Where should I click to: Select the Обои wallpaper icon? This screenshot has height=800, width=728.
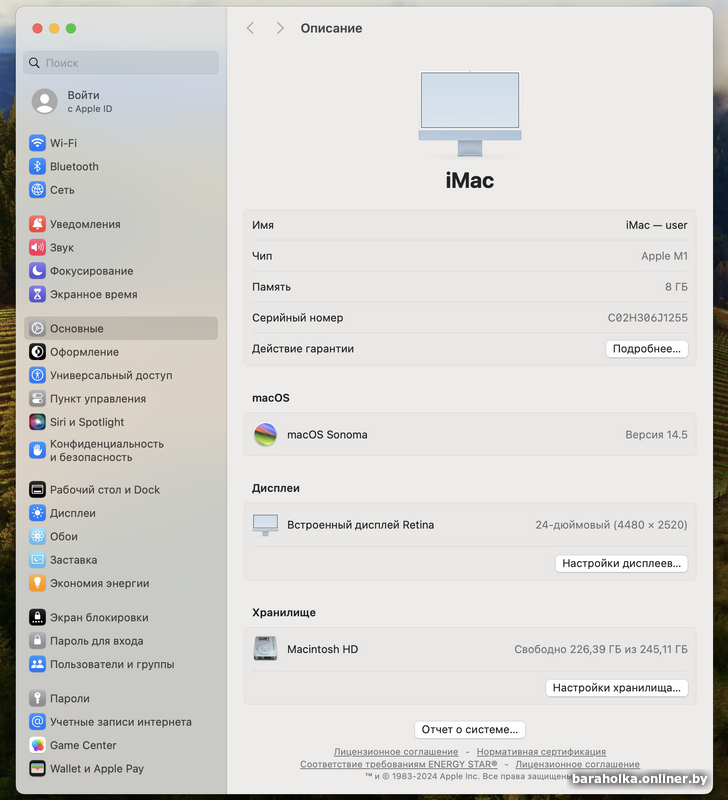(37, 536)
